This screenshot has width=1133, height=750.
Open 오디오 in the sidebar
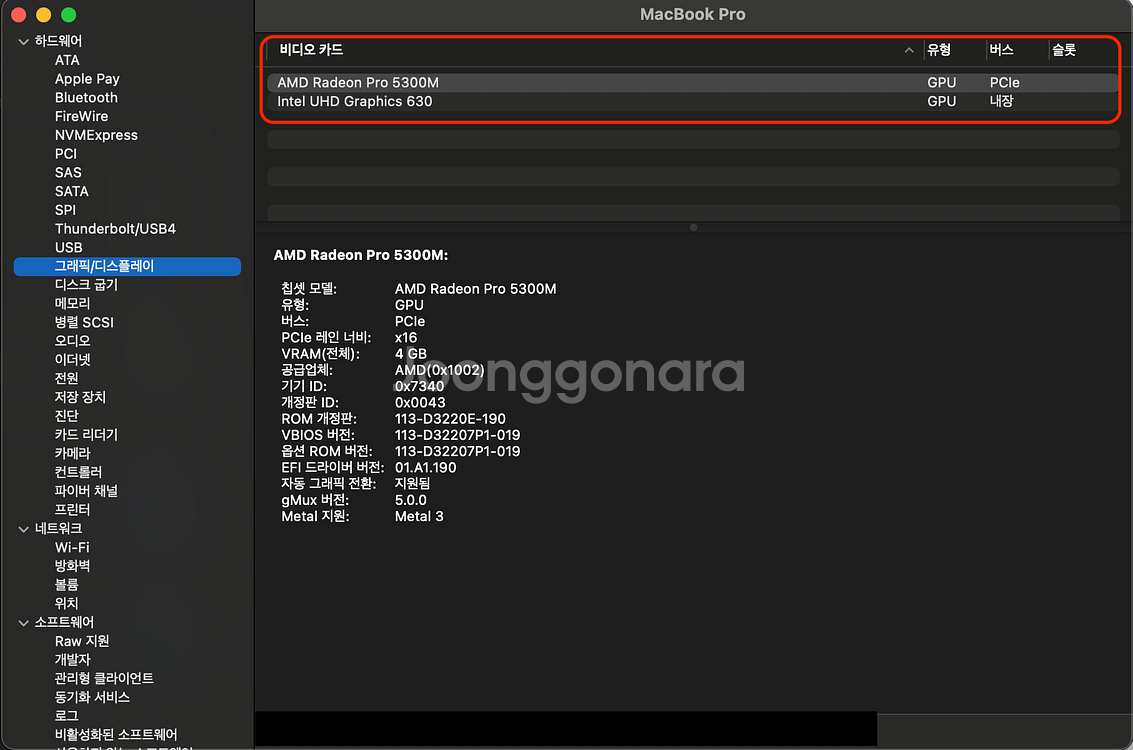point(72,341)
